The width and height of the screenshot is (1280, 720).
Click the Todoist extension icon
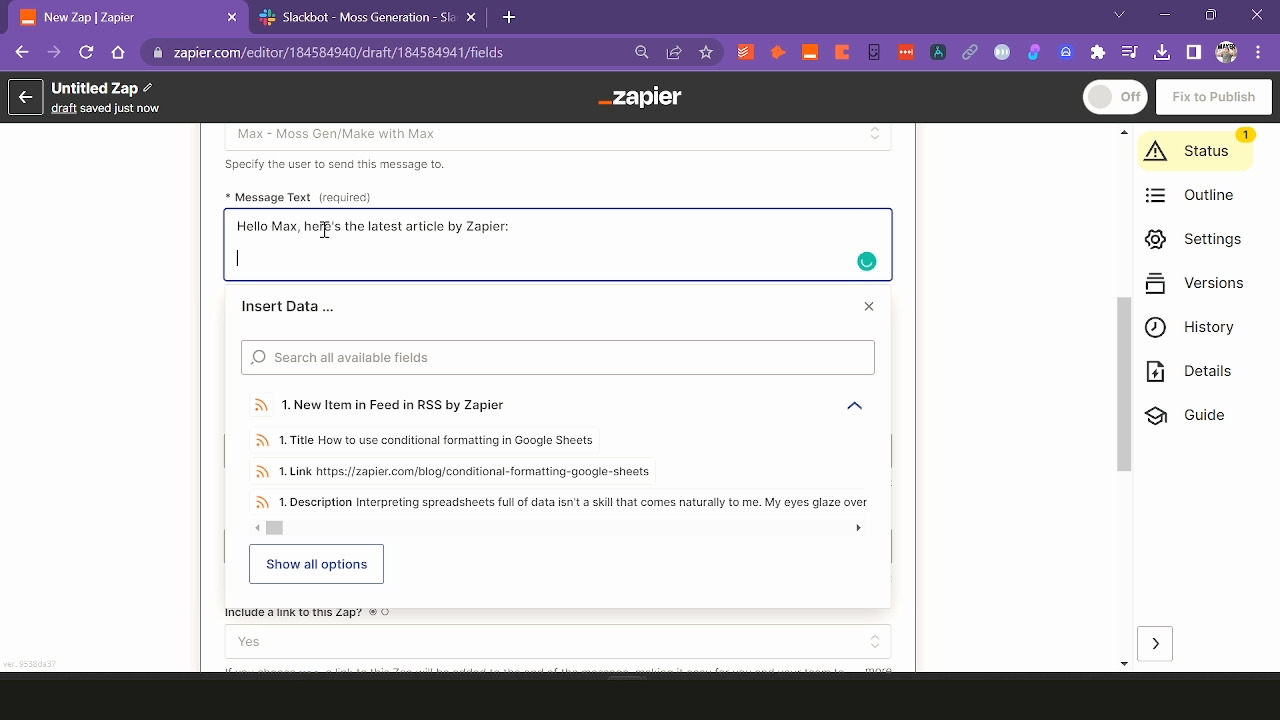click(x=745, y=52)
